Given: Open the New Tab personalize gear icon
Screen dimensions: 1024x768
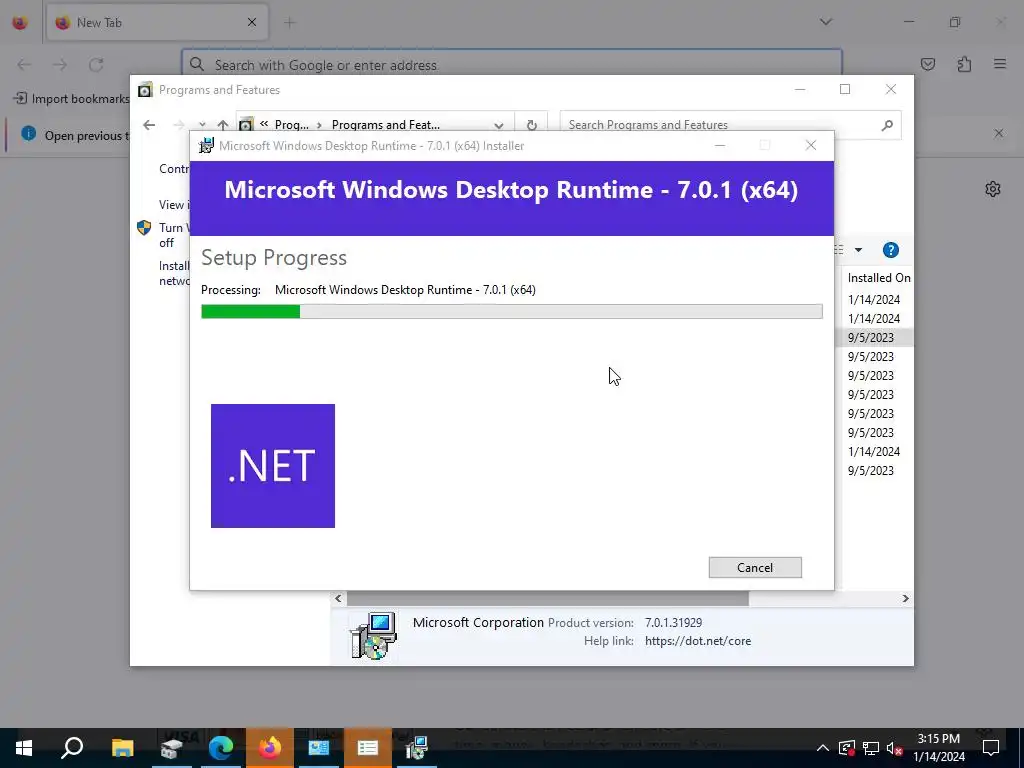Looking at the screenshot, I should (x=993, y=189).
